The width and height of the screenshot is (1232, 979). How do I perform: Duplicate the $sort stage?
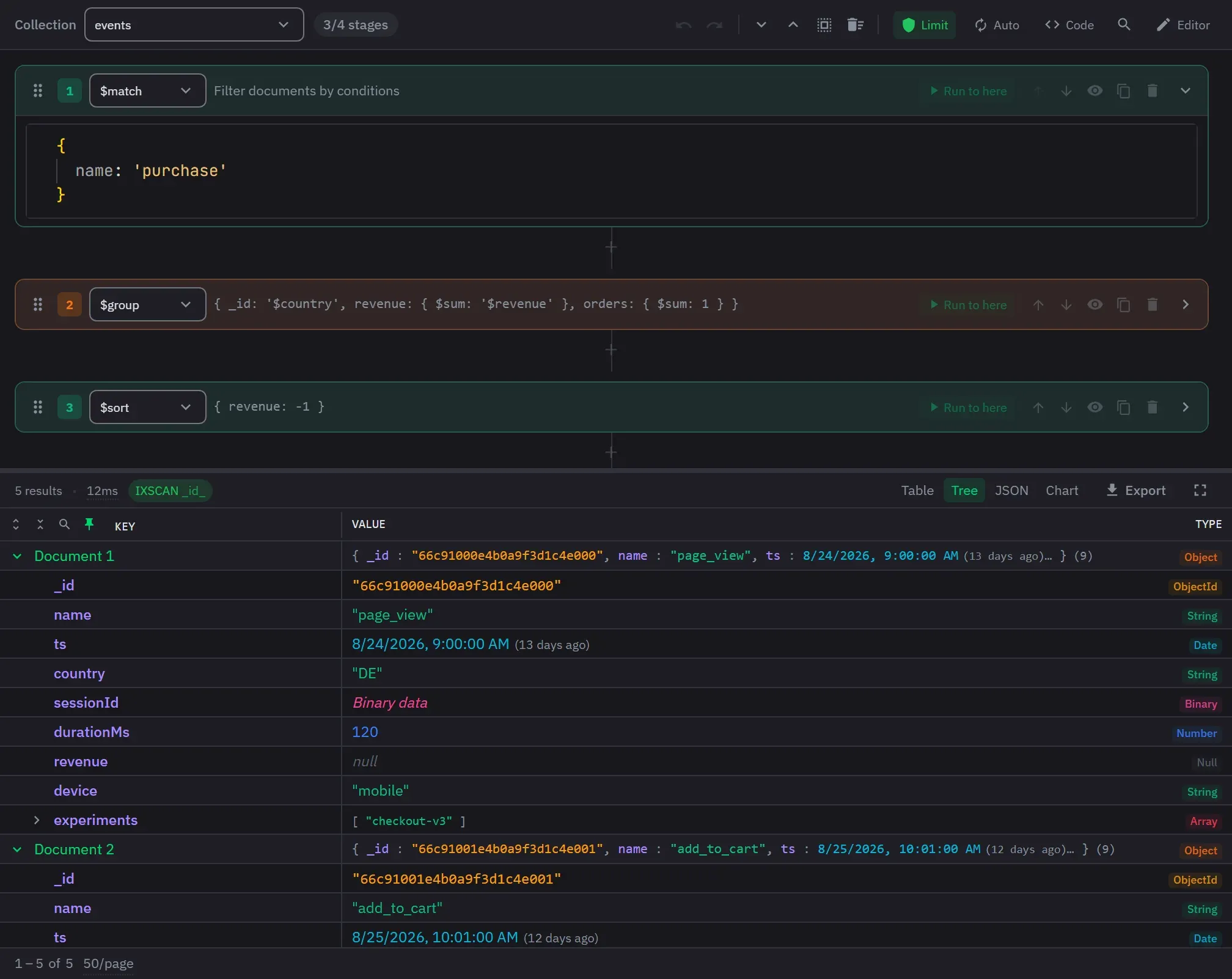point(1123,408)
